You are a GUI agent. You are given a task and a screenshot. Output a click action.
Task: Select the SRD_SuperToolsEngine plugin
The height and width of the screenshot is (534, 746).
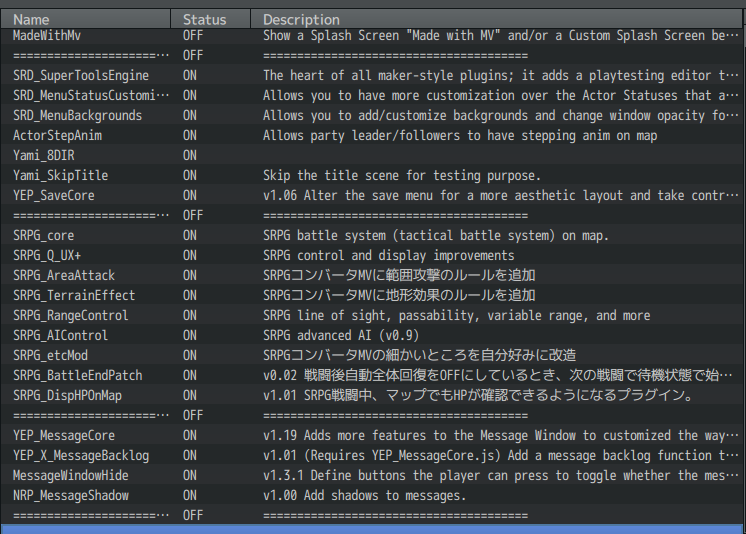click(372, 75)
